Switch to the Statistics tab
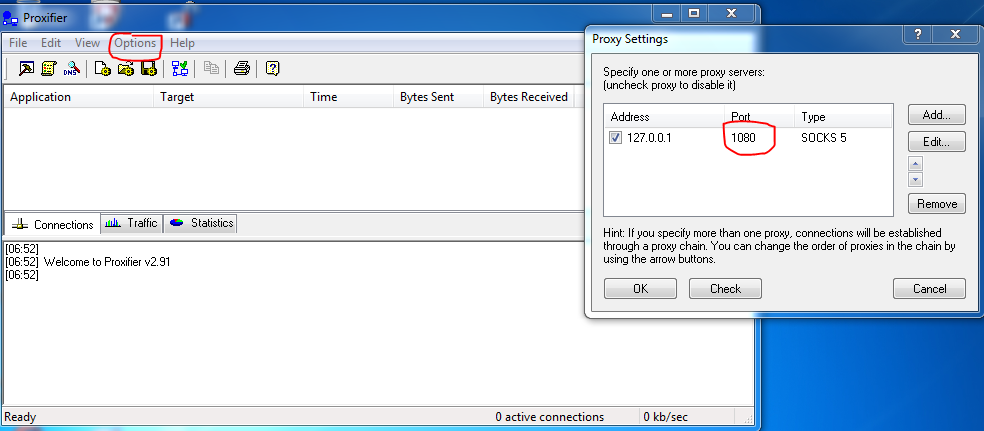 coord(201,223)
